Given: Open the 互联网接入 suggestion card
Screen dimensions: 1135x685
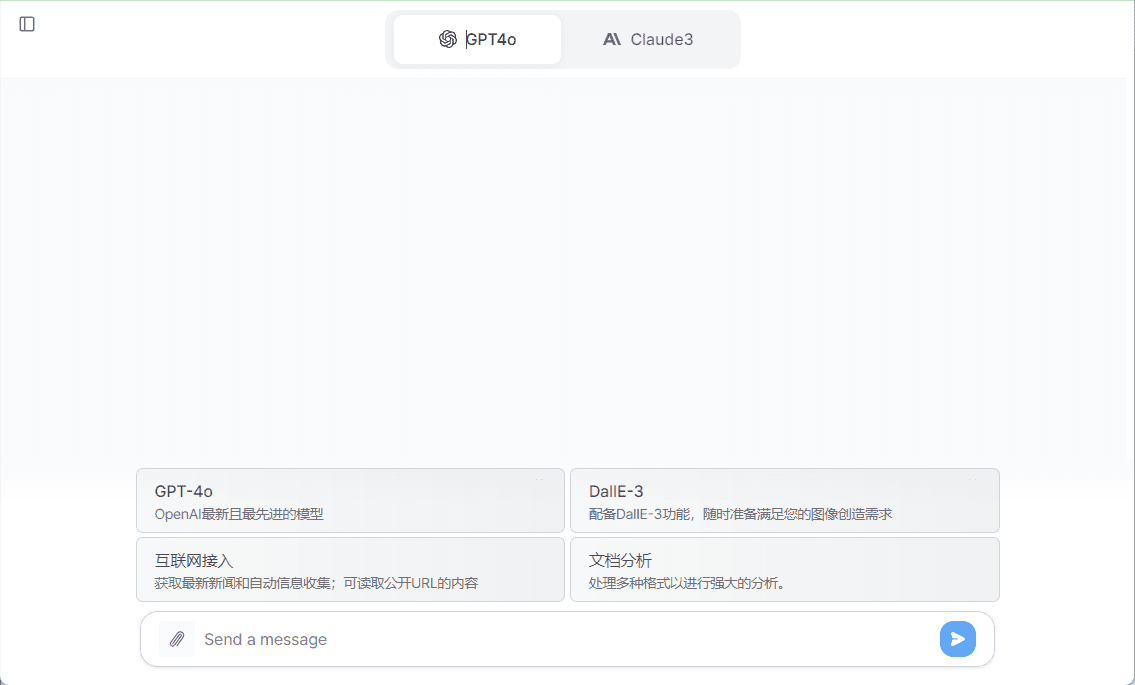Looking at the screenshot, I should 194,560.
